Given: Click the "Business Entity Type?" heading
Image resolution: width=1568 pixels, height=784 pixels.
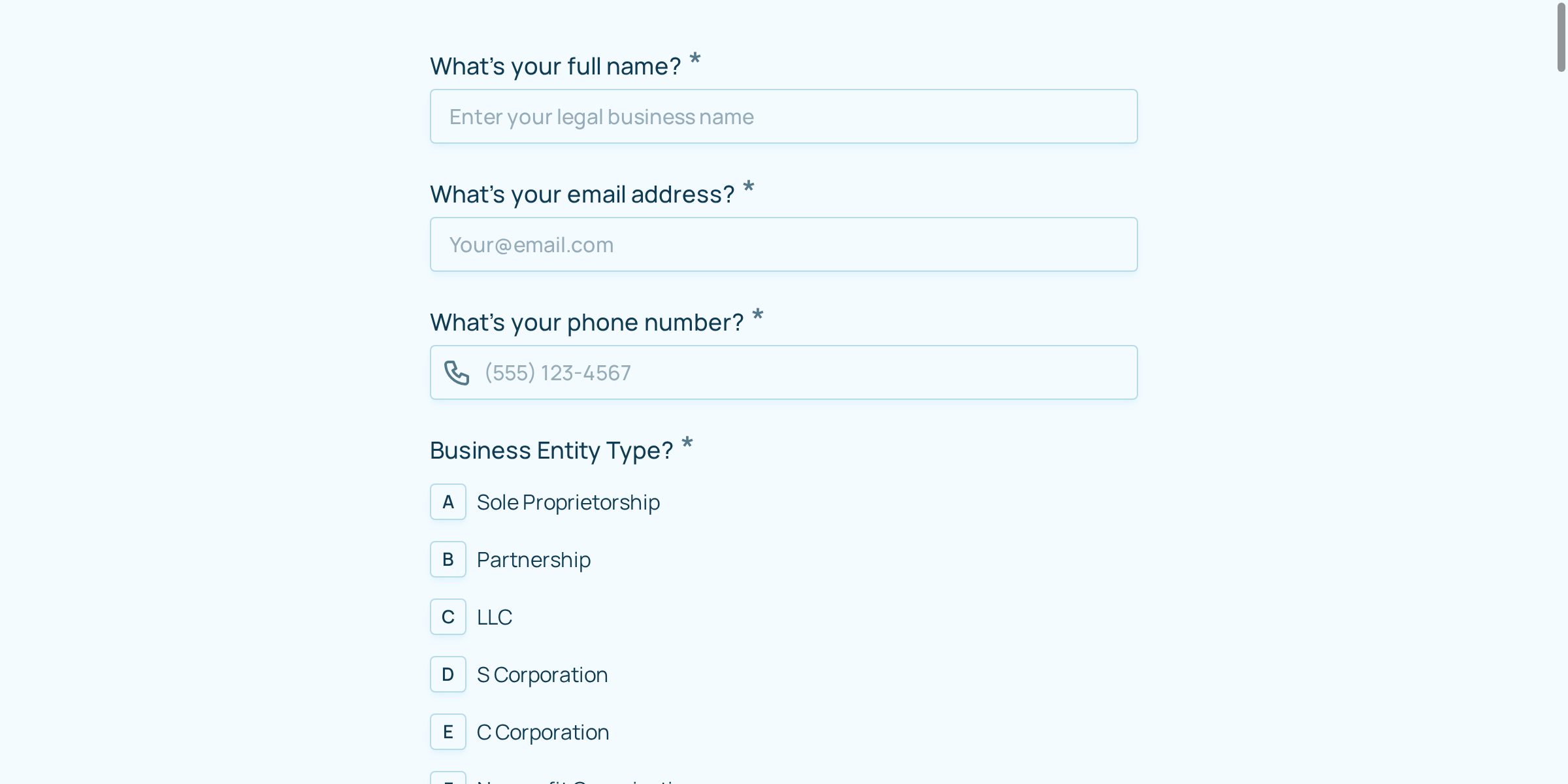Looking at the screenshot, I should (551, 451).
